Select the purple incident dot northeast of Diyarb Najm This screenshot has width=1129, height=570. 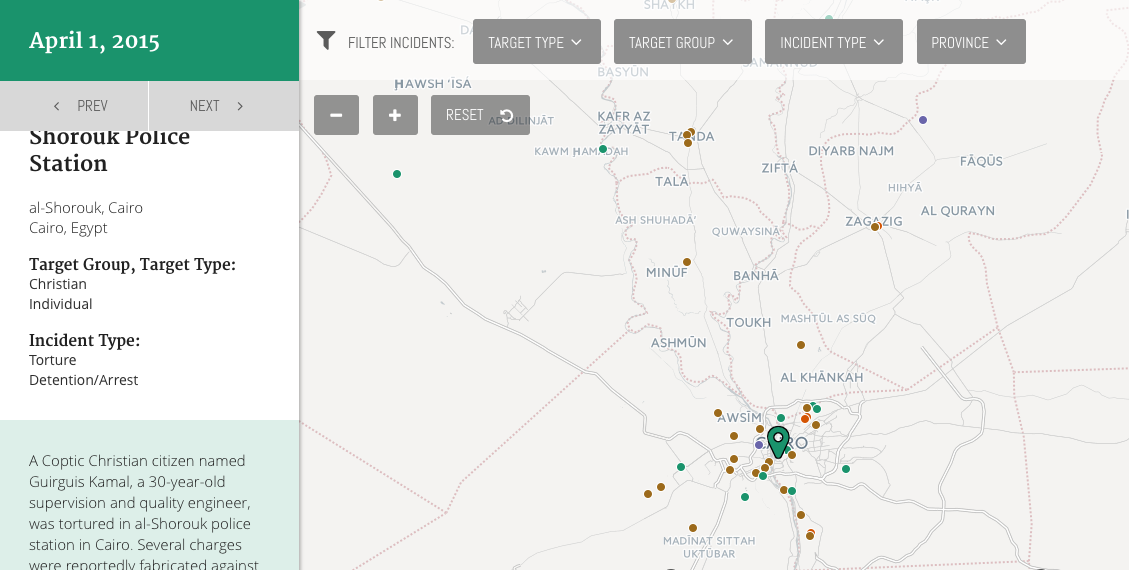tap(923, 120)
